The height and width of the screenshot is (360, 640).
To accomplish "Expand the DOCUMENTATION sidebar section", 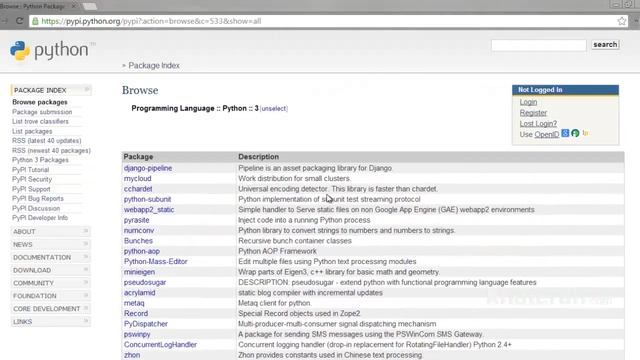I will click(x=51, y=257).
